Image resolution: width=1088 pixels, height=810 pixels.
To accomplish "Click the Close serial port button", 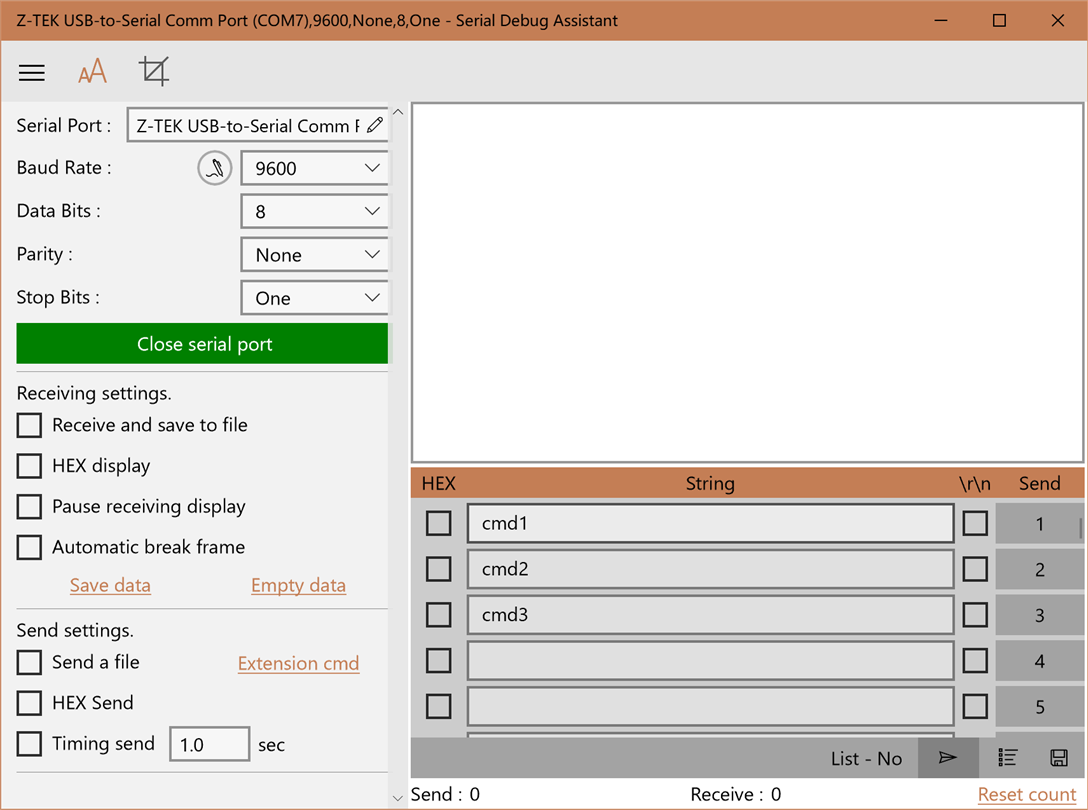I will click(202, 344).
